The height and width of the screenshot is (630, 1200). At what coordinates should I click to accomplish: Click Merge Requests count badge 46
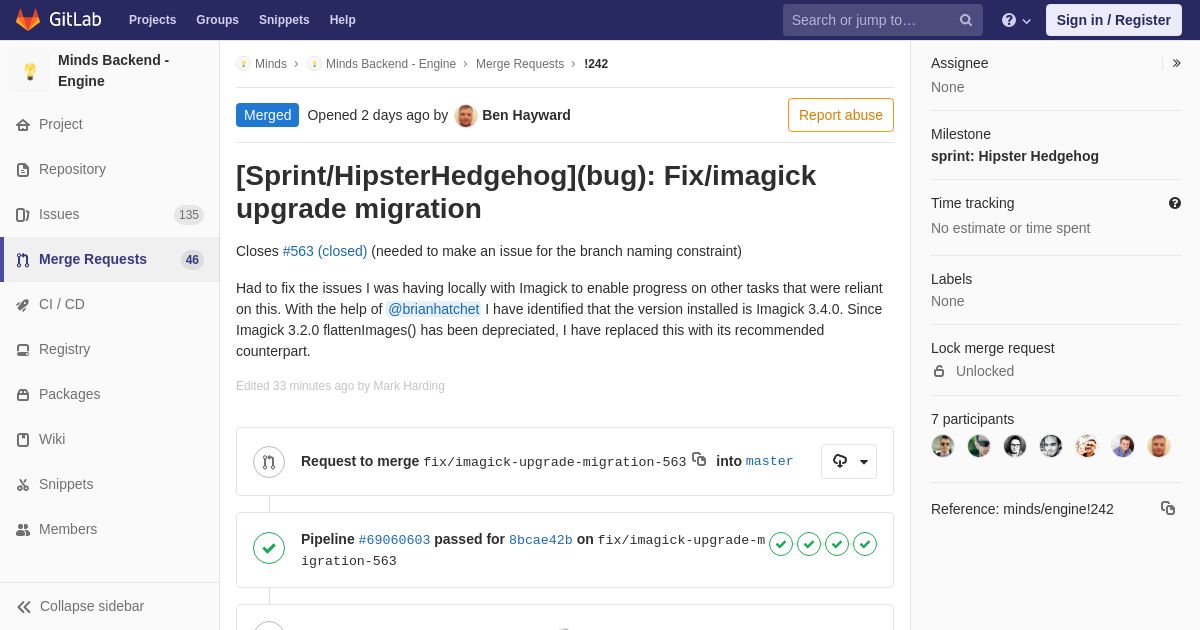click(x=192, y=260)
